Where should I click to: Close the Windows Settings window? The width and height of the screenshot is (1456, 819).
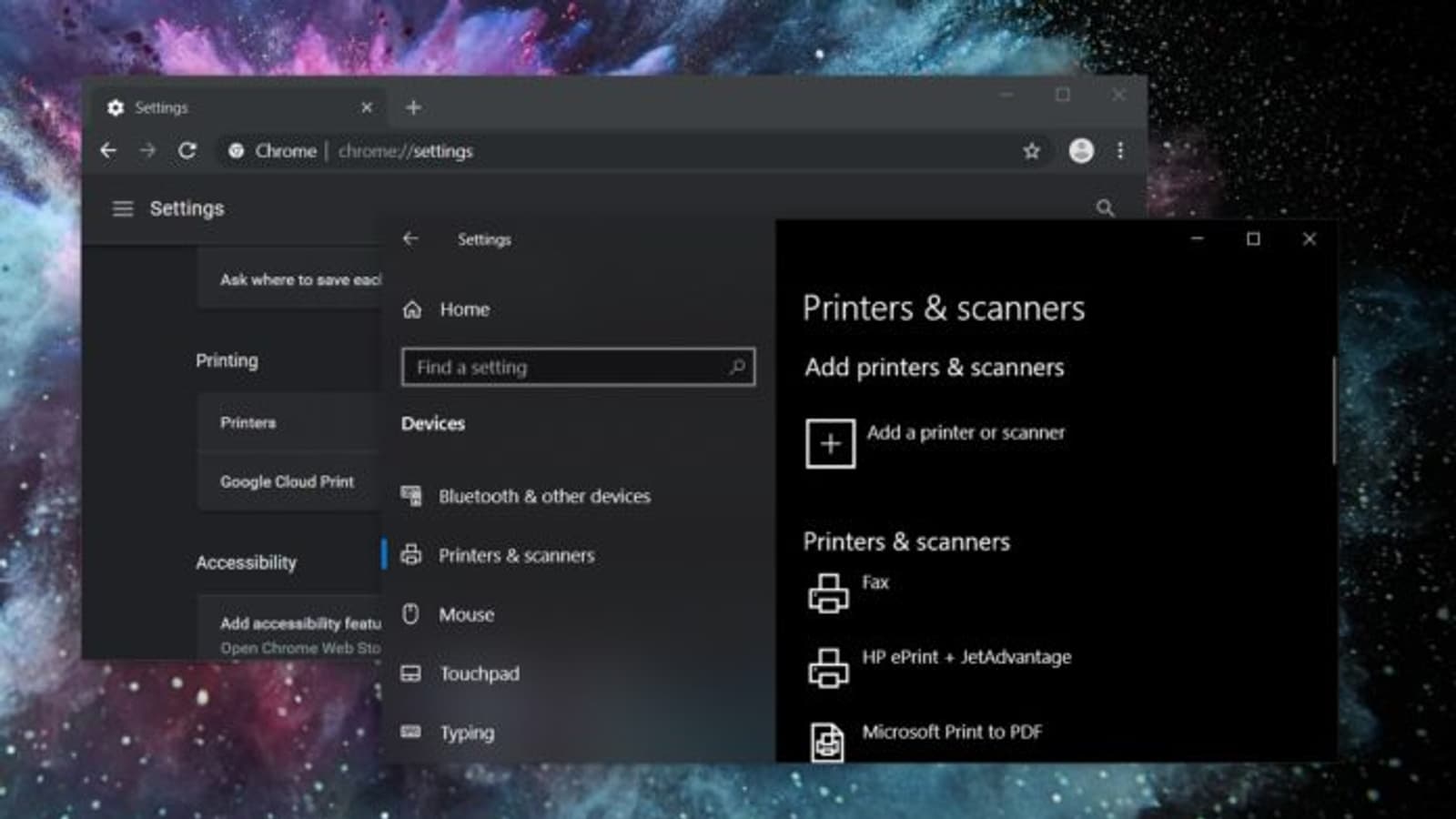tap(1309, 238)
